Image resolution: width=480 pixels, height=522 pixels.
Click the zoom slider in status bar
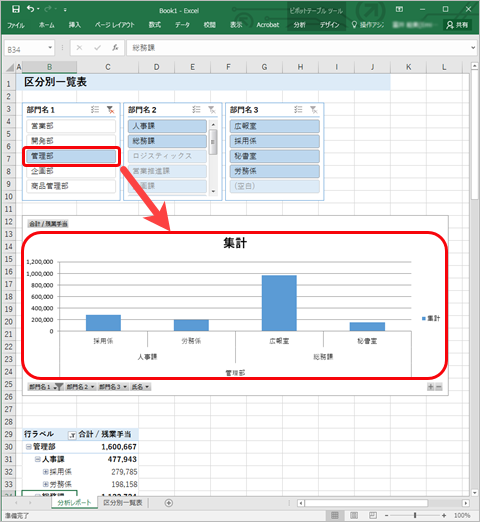point(415,515)
